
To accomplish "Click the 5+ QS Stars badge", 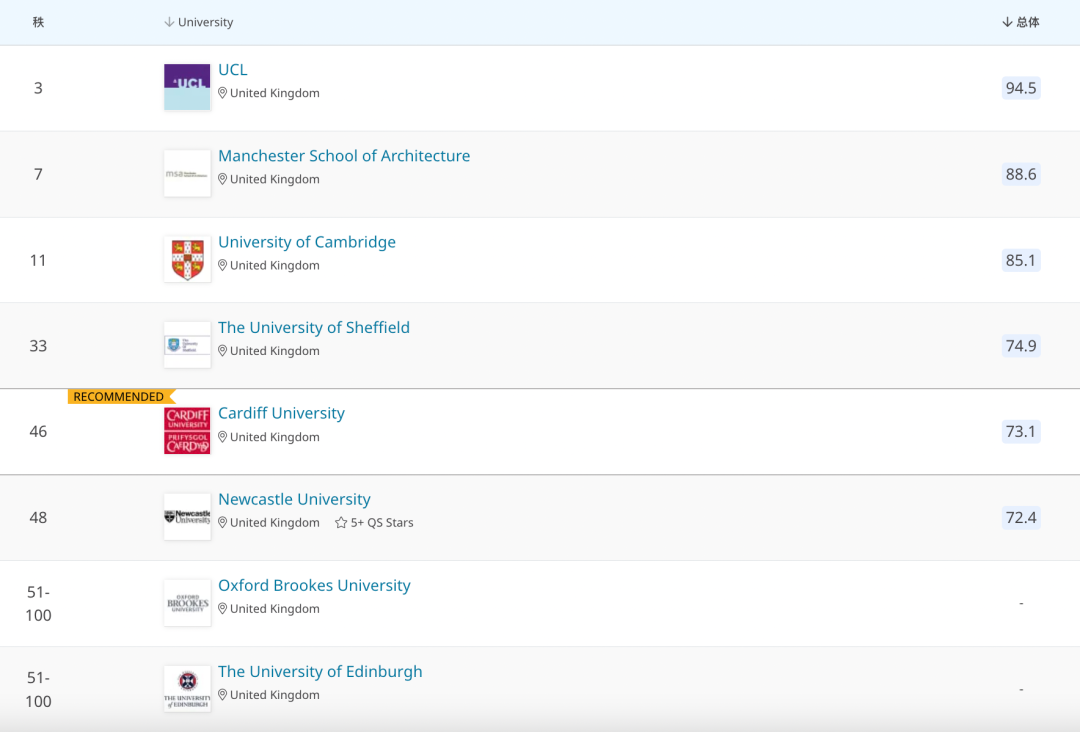I will 374,523.
